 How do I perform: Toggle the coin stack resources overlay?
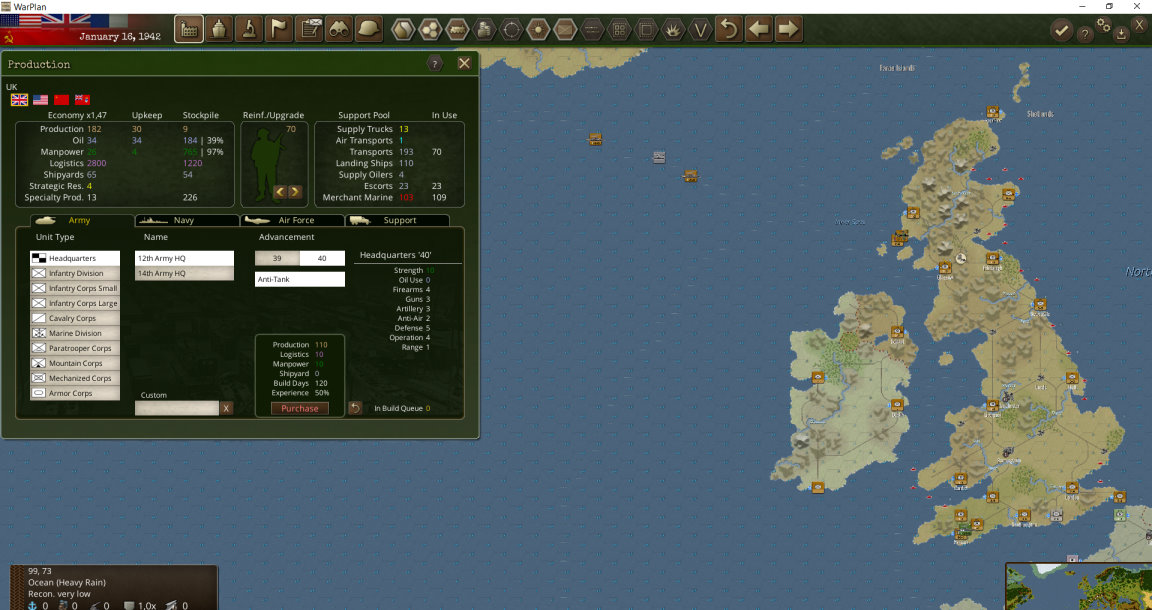click(484, 30)
